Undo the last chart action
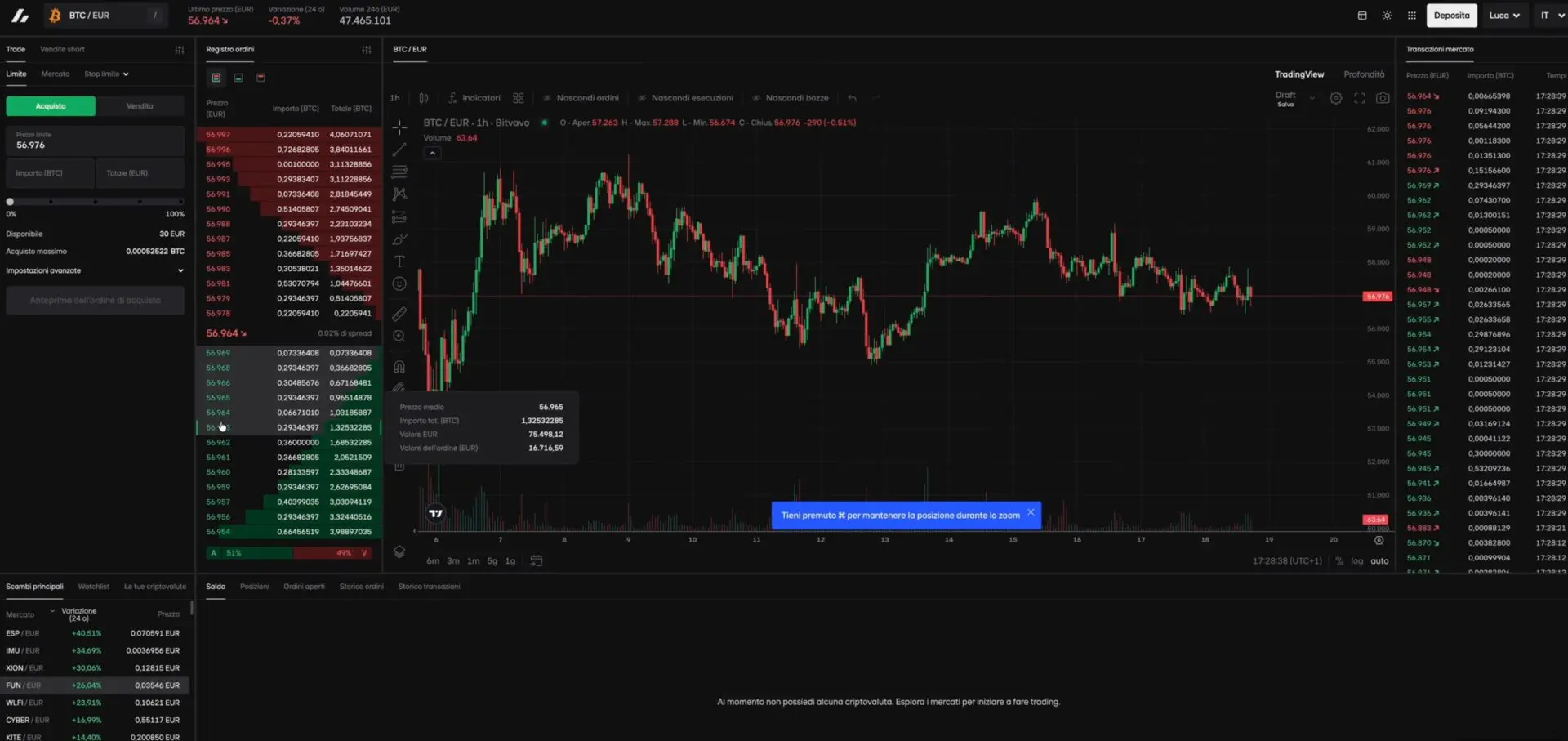Screen dimensions: 1568x741 pyautogui.click(x=852, y=98)
